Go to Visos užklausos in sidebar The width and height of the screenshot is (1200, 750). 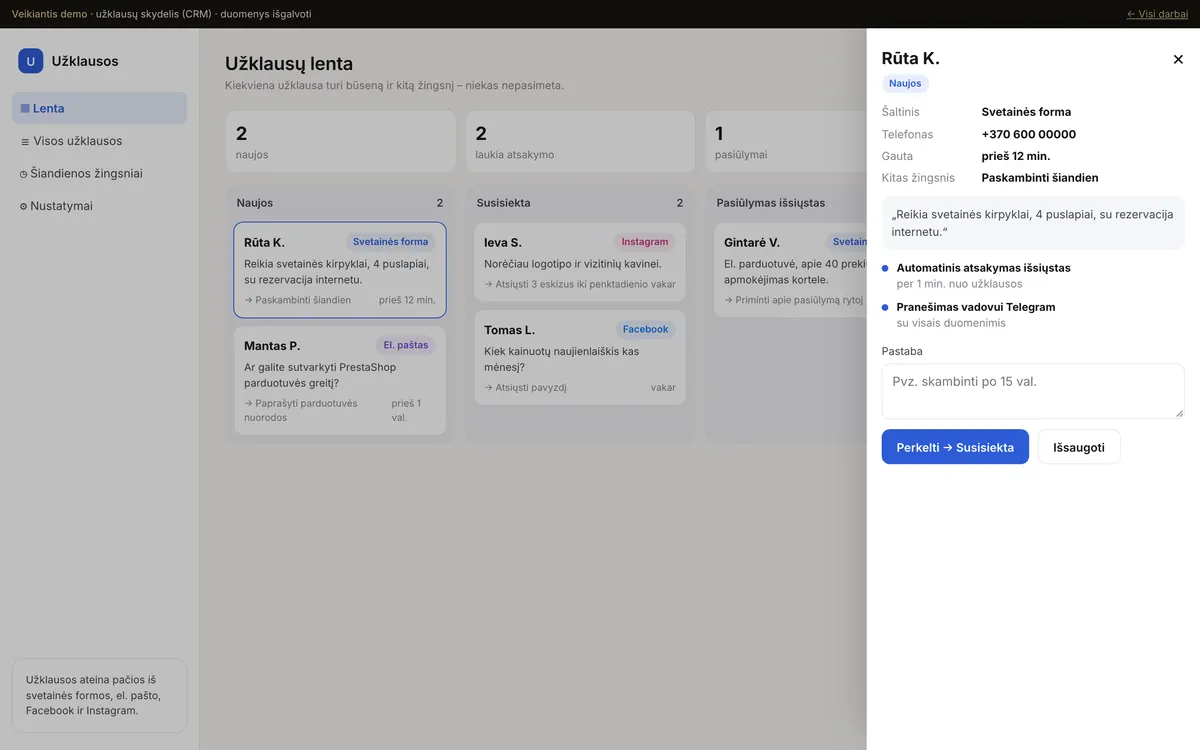[x=99, y=141]
